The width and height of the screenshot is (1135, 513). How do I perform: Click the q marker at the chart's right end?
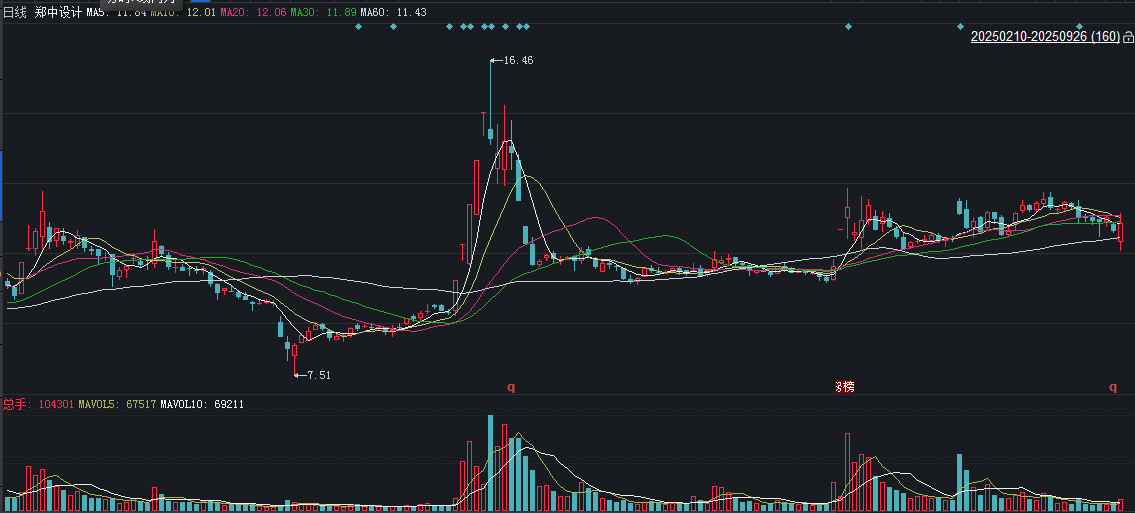tap(1113, 386)
